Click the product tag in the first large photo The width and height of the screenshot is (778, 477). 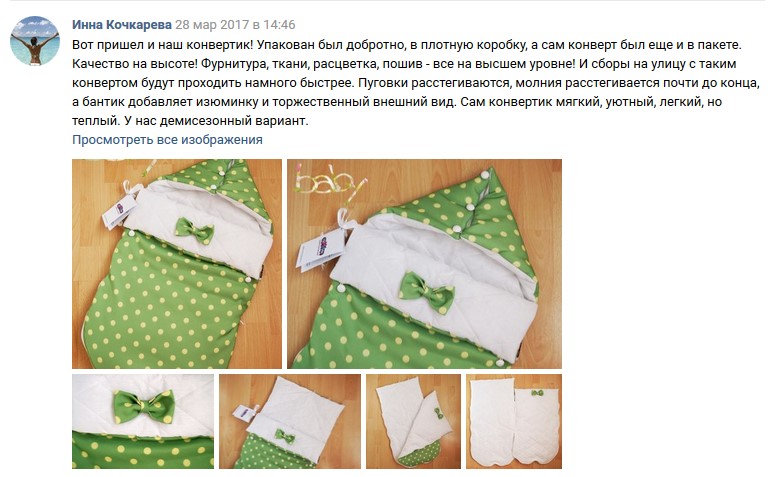pos(119,210)
